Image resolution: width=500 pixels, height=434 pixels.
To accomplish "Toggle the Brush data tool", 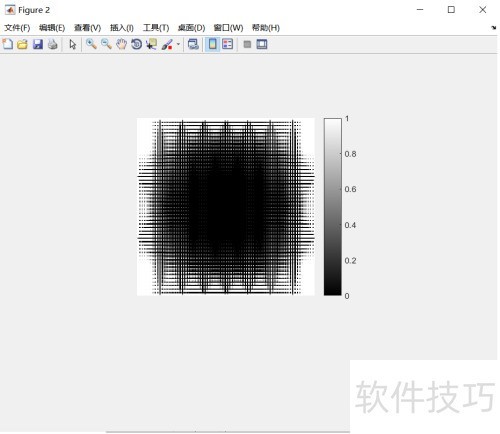I will (x=167, y=44).
